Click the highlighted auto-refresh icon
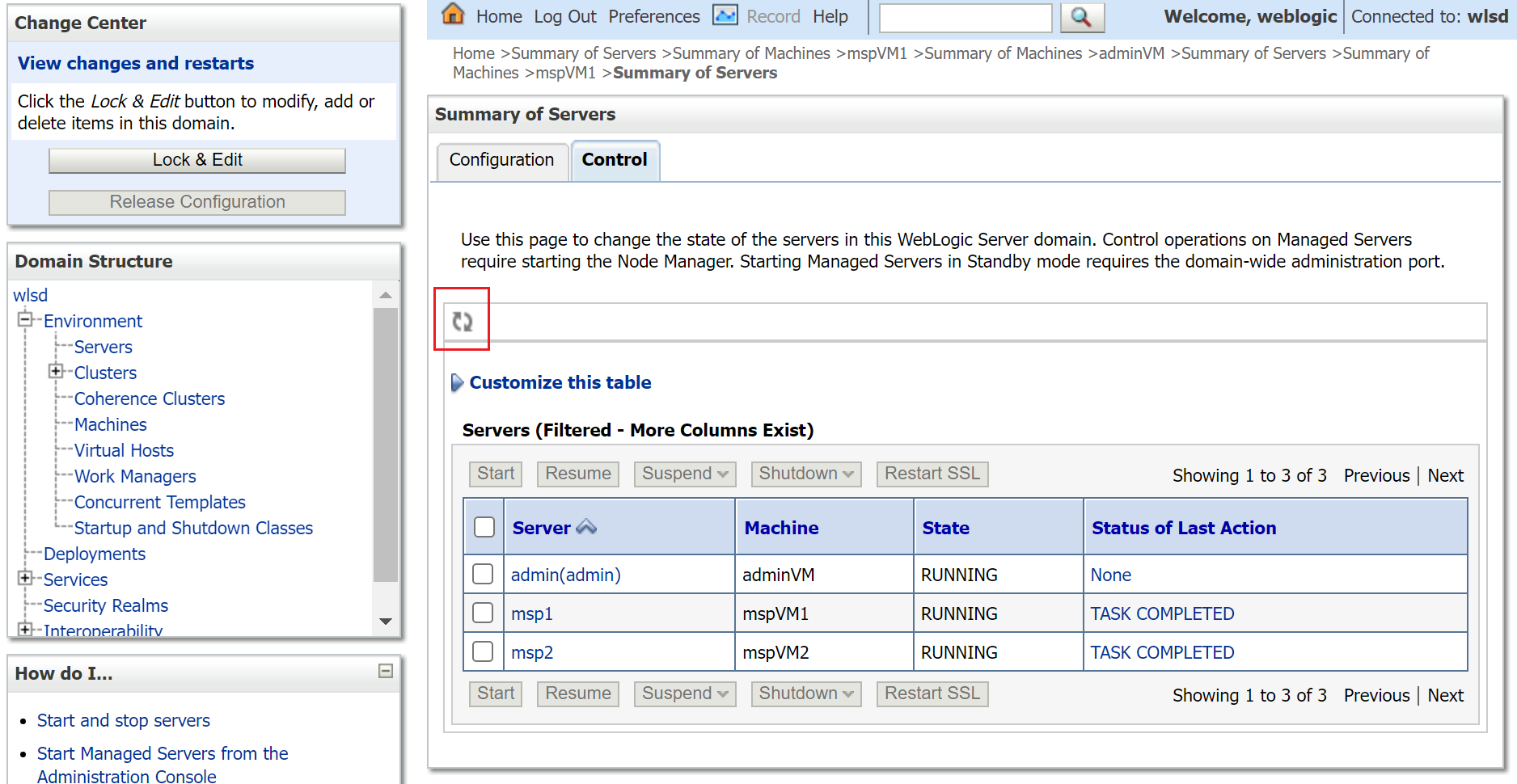1517x784 pixels. coord(463,321)
